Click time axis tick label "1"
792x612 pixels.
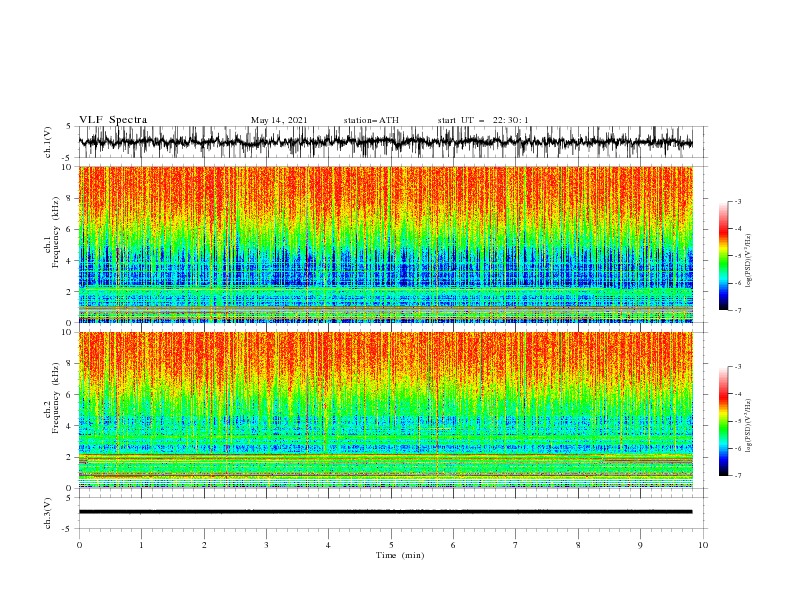tap(141, 545)
